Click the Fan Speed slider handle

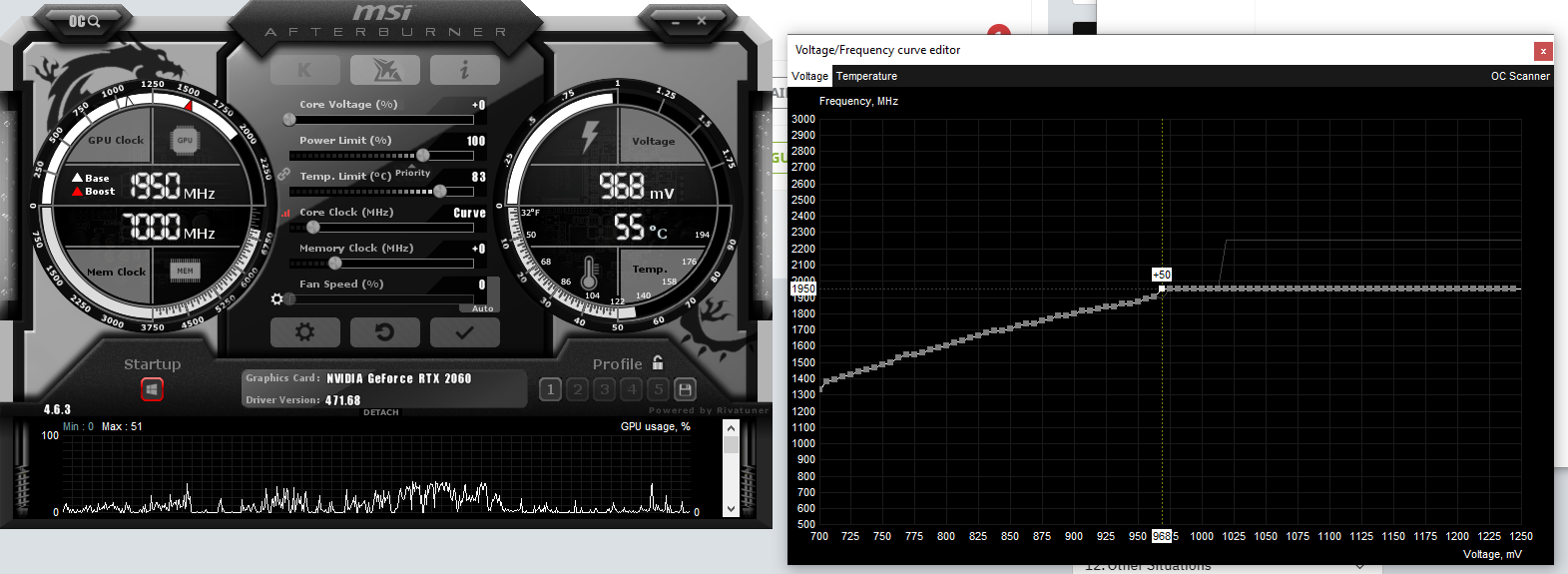click(x=289, y=298)
